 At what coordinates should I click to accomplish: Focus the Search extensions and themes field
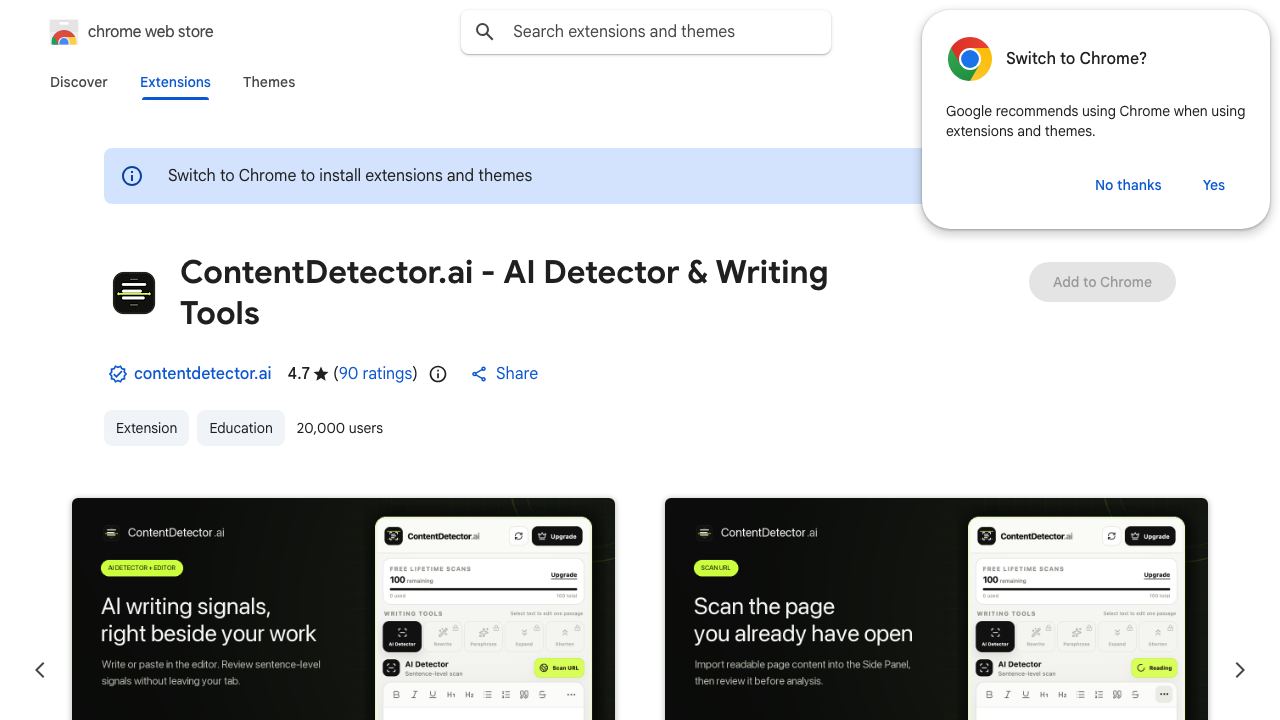click(646, 32)
